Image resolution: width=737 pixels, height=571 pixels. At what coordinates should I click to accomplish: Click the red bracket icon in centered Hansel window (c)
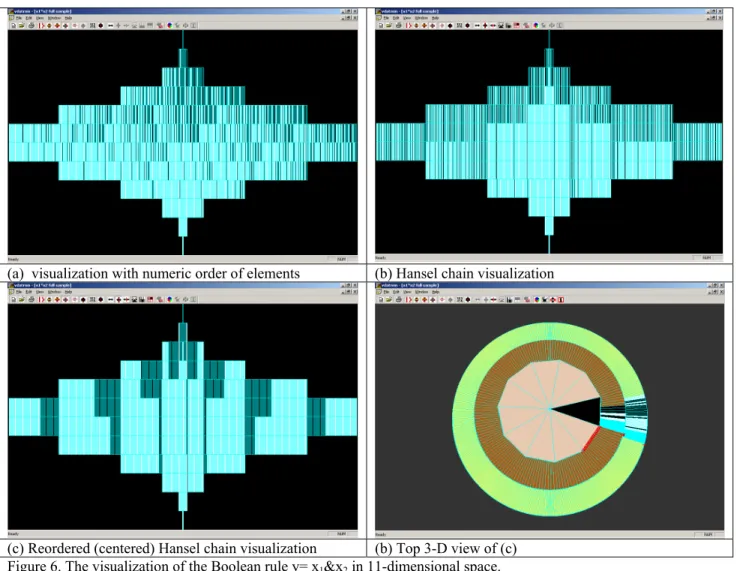41,299
